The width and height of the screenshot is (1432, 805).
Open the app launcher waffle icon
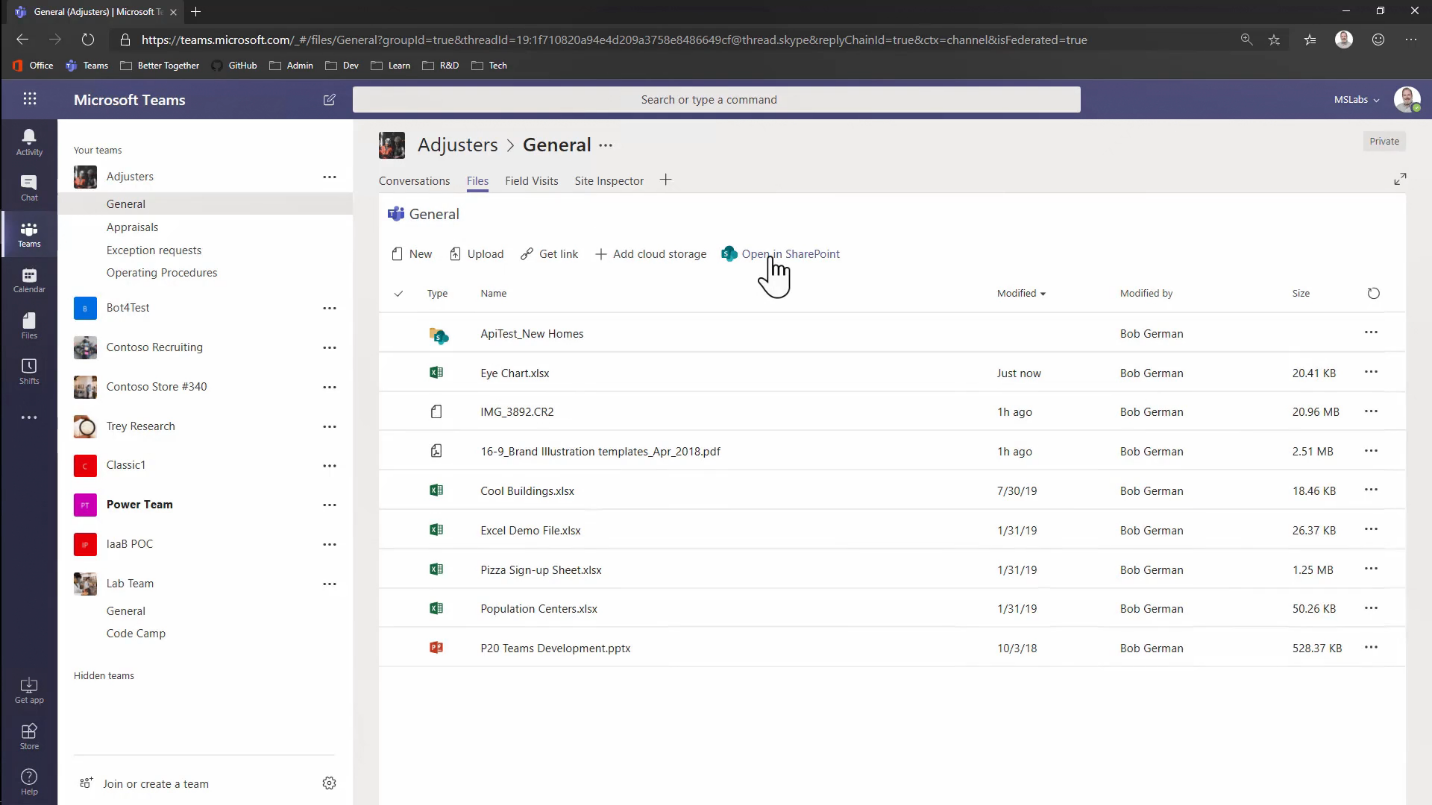point(29,99)
